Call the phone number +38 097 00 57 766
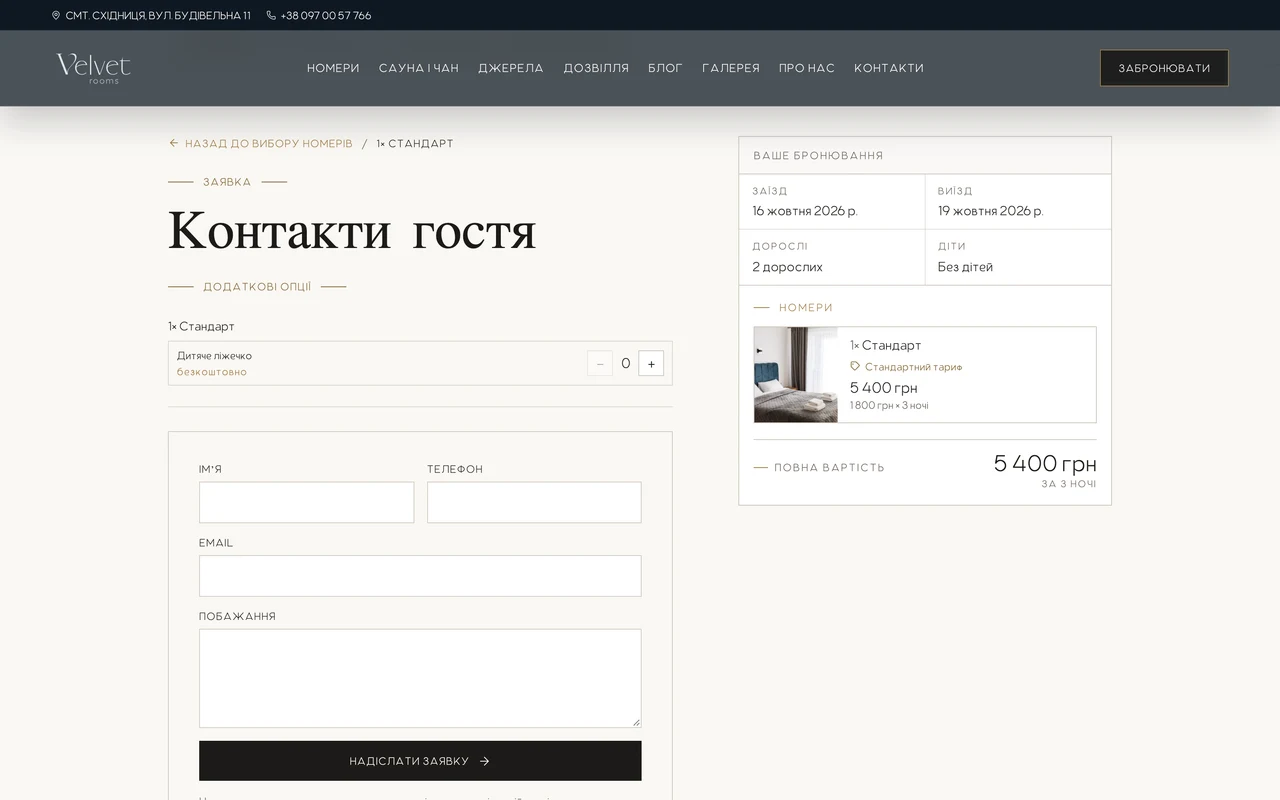The height and width of the screenshot is (800, 1280). coord(326,16)
